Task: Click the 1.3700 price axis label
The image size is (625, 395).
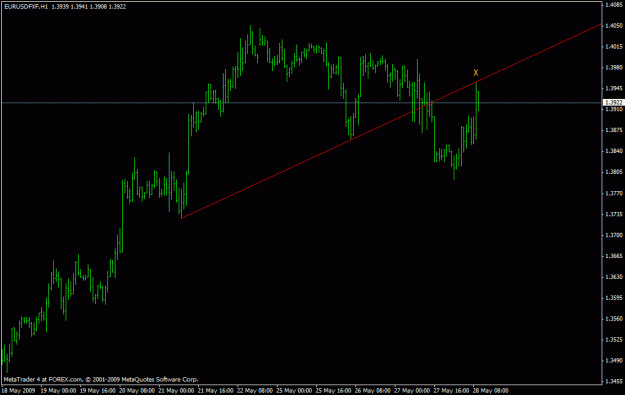Action: click(614, 235)
